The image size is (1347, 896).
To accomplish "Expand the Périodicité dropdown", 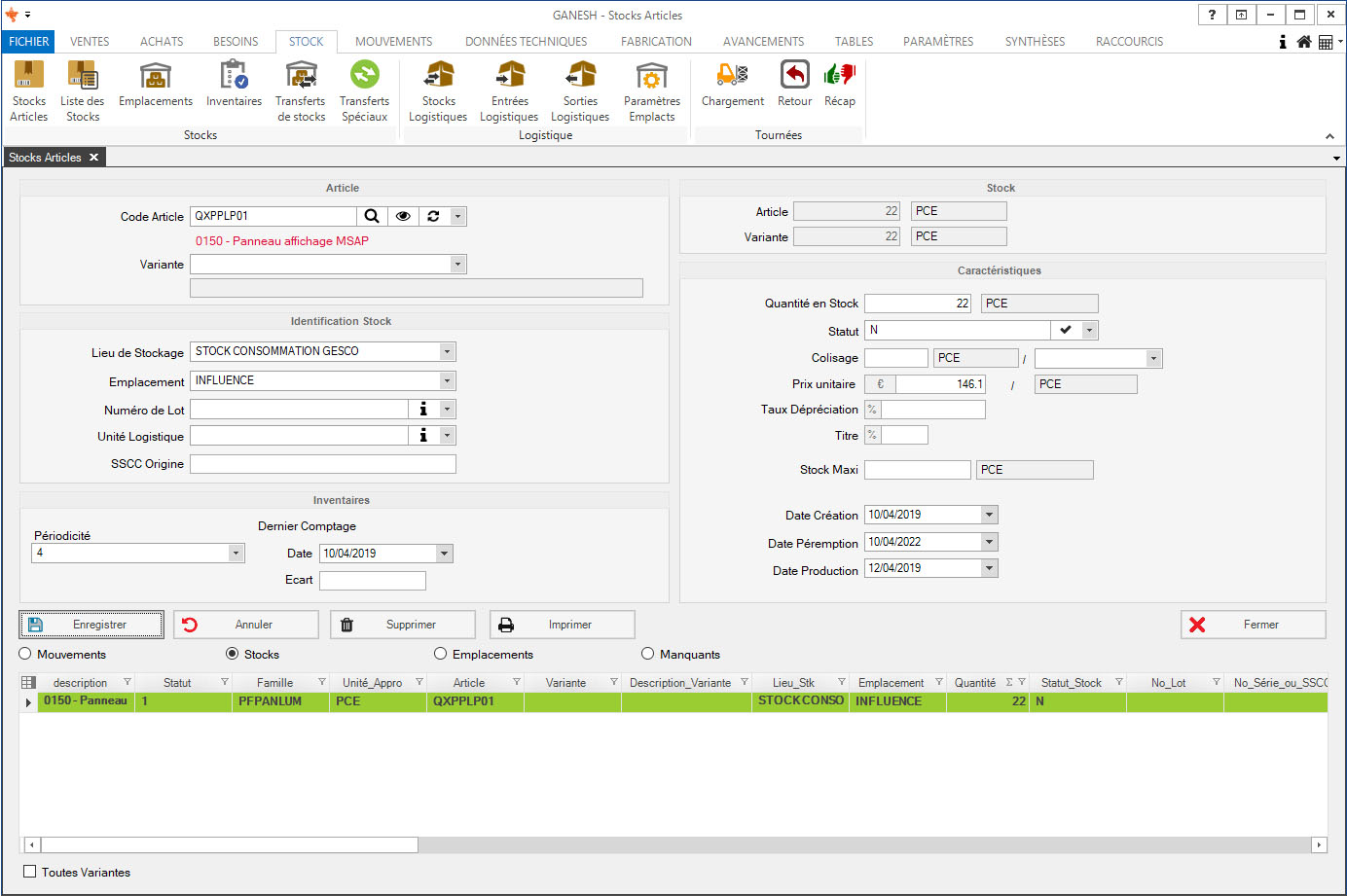I will point(236,553).
